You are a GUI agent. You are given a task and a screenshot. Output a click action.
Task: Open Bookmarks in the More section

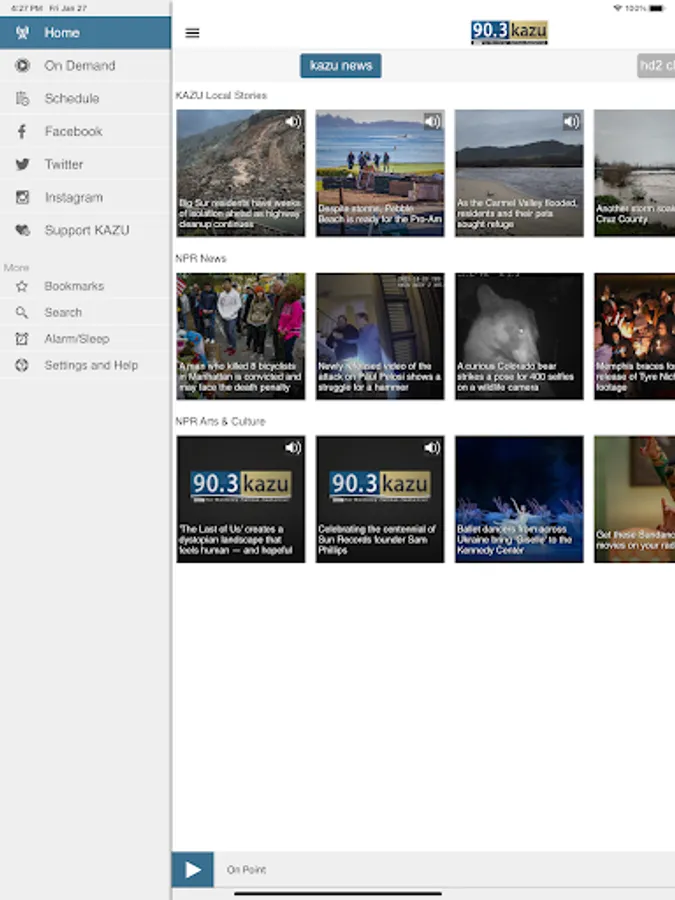point(86,286)
